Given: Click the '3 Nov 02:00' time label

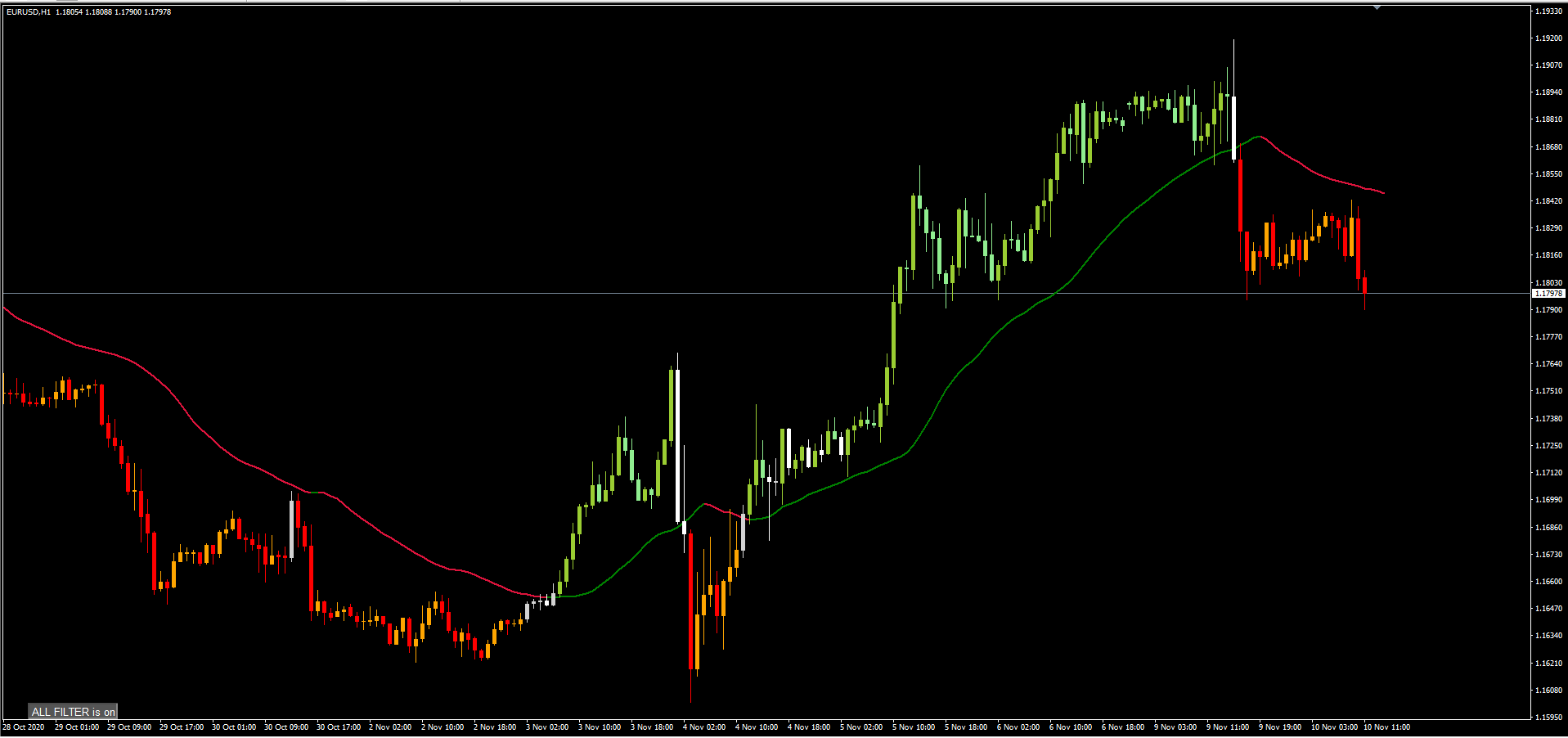Looking at the screenshot, I should coord(547,727).
